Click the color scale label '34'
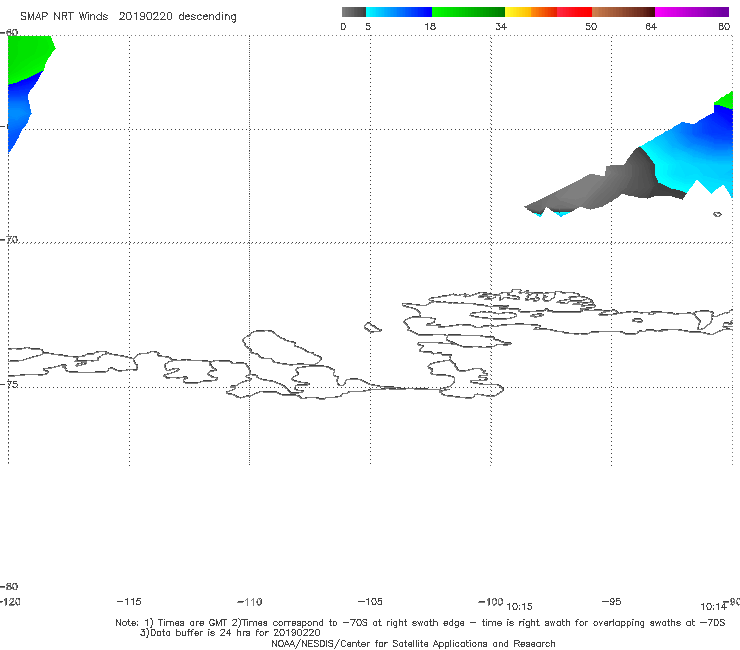740x650 pixels. pyautogui.click(x=501, y=26)
